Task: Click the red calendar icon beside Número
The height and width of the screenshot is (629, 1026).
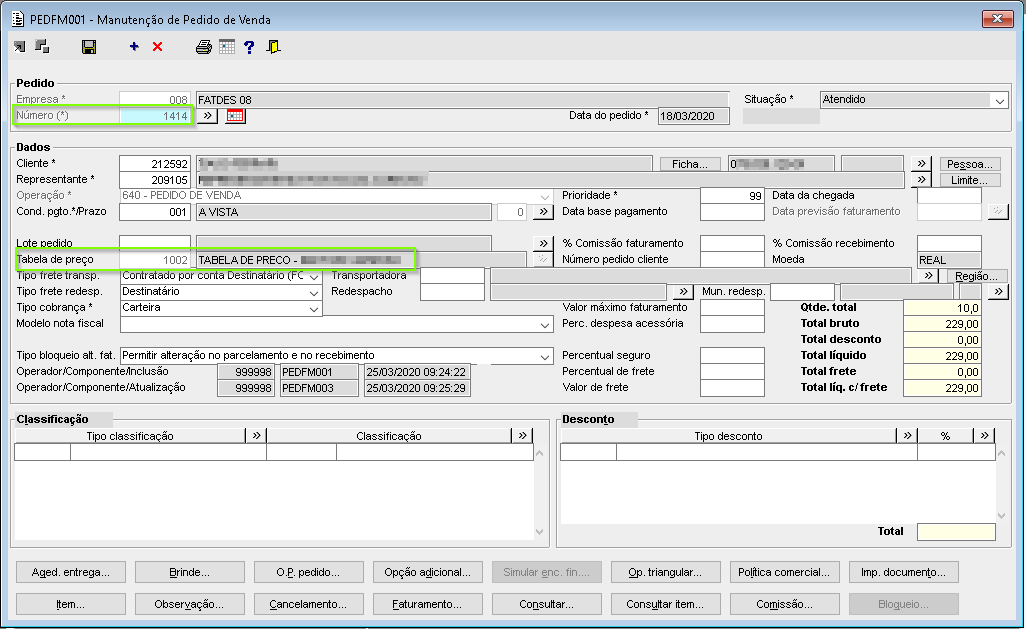Action: pyautogui.click(x=235, y=116)
